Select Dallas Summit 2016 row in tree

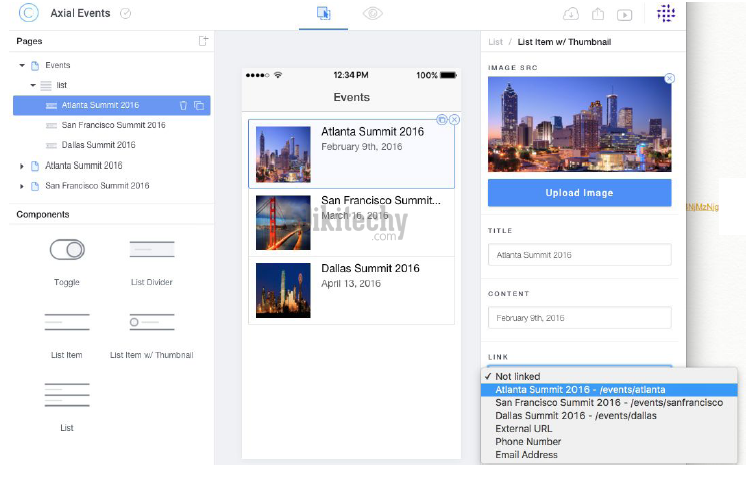pos(99,145)
